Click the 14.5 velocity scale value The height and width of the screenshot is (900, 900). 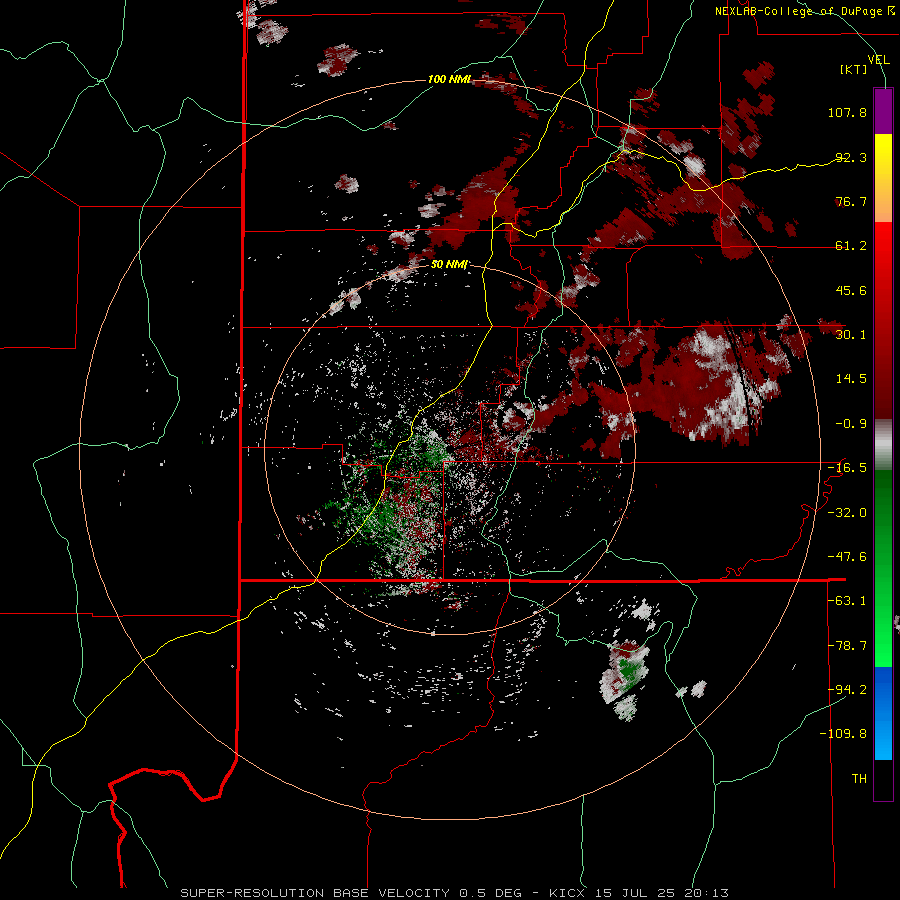point(851,379)
